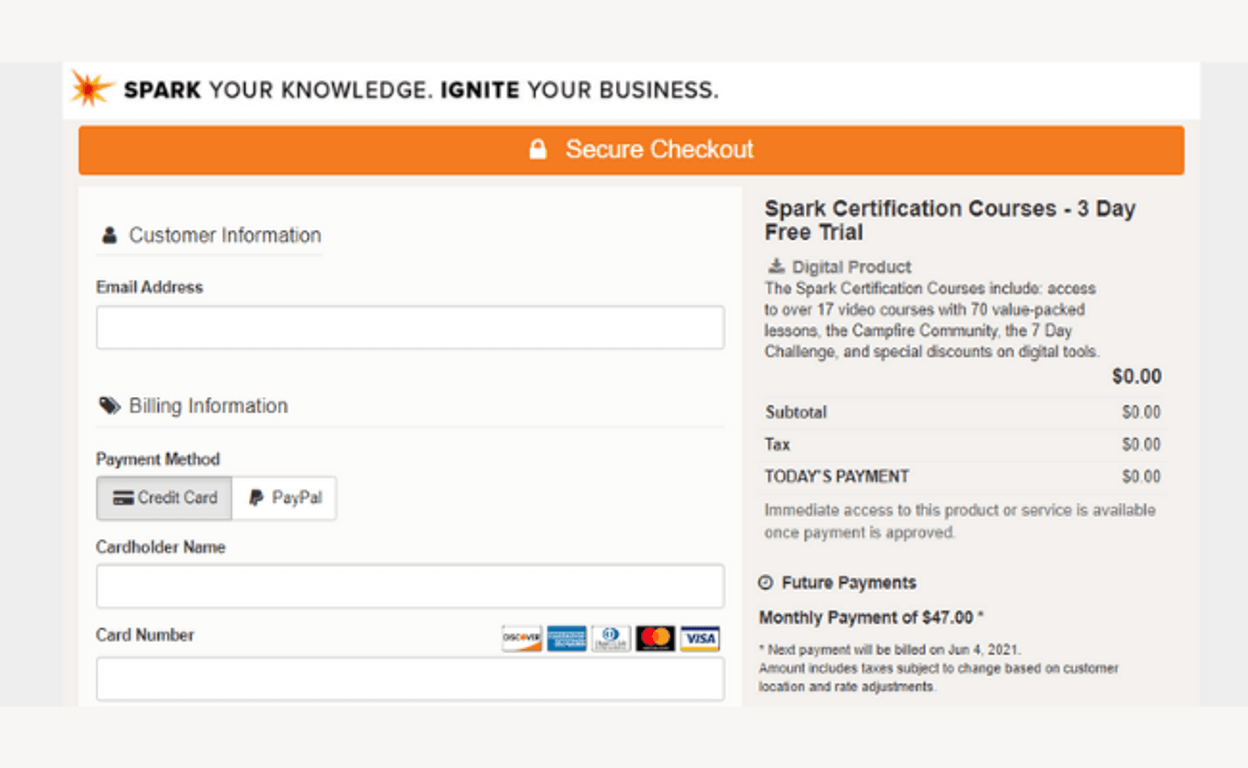Click the Secure Checkout banner text

(x=659, y=150)
